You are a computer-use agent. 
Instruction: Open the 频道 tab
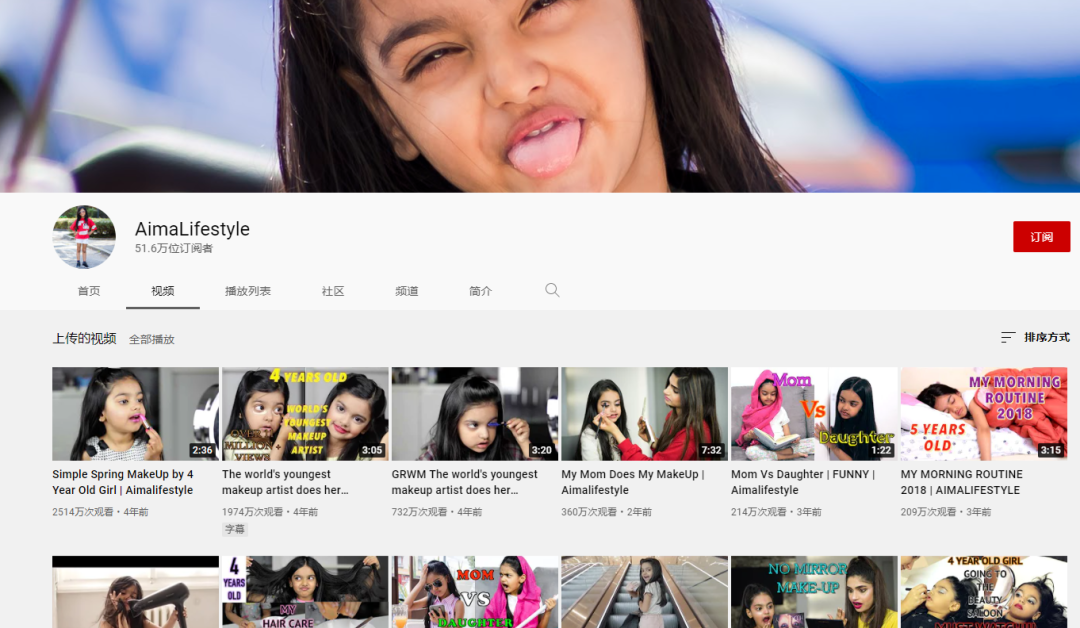[406, 291]
